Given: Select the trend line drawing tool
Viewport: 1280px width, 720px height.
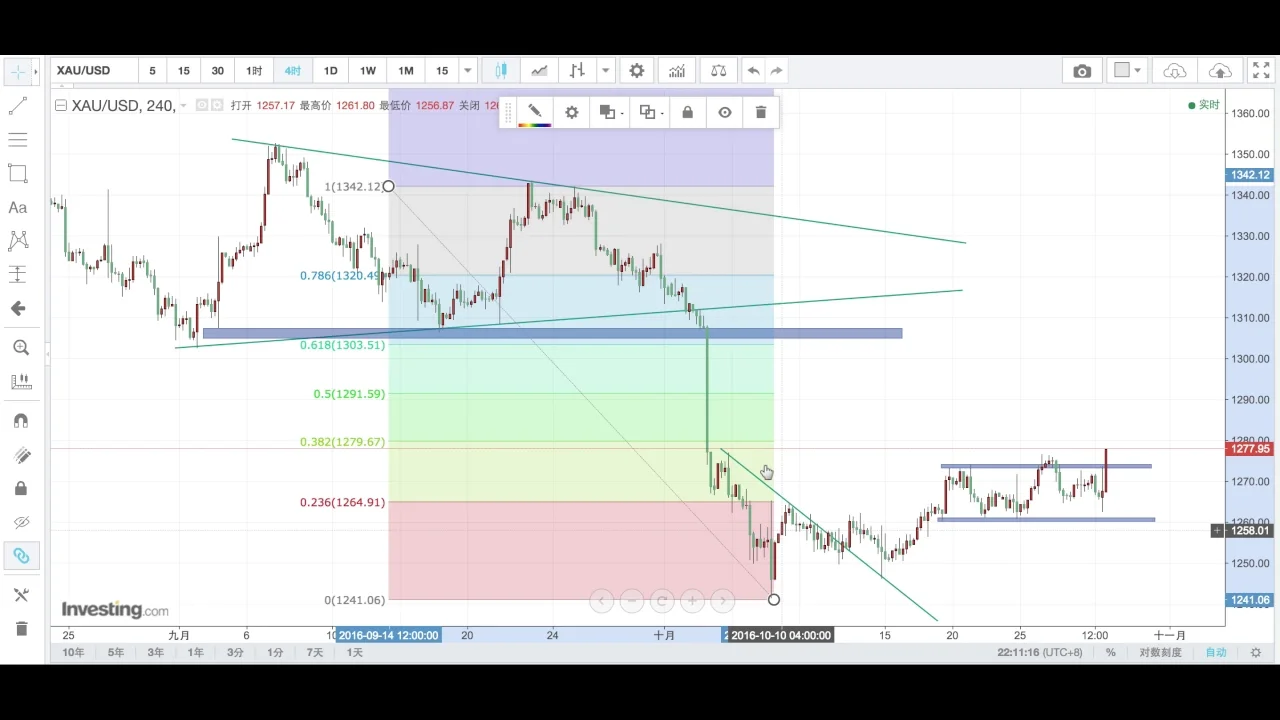Looking at the screenshot, I should pyautogui.click(x=18, y=105).
